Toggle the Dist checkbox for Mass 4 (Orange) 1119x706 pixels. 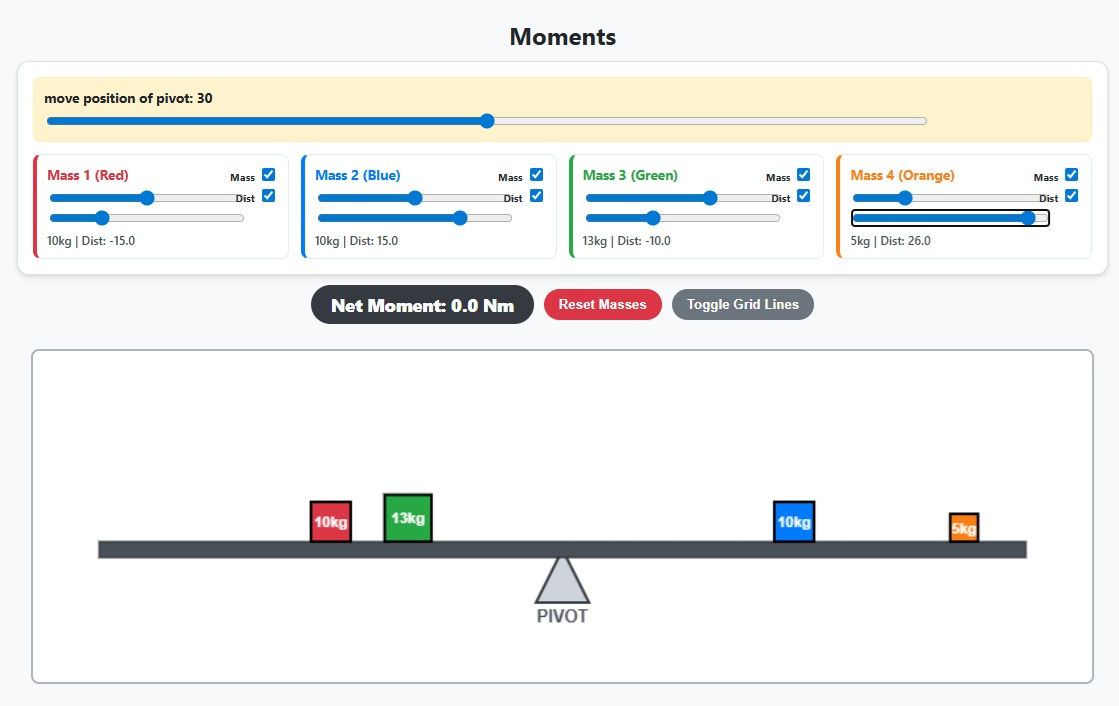click(1072, 195)
